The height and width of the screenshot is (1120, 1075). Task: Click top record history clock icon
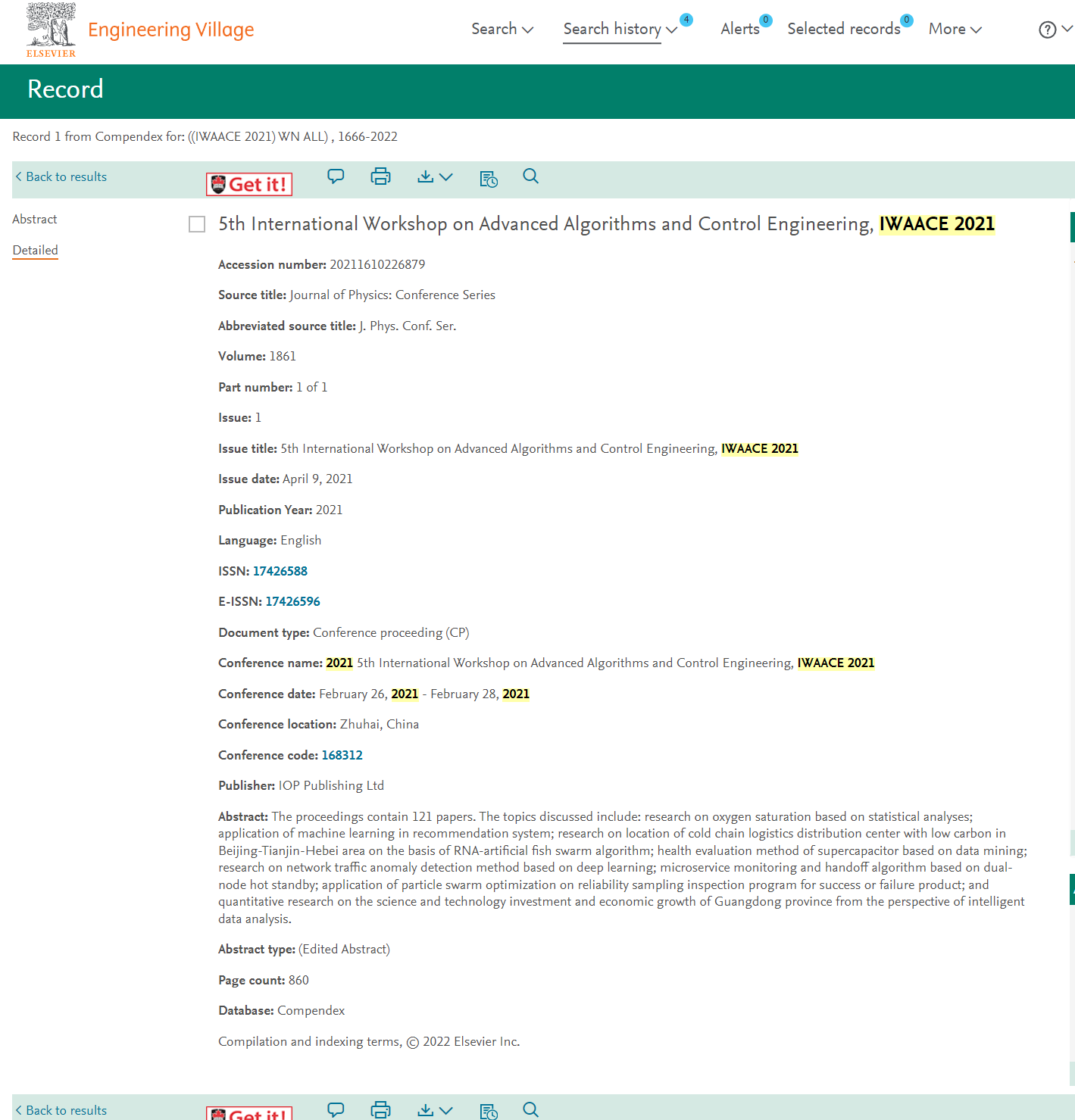pos(489,179)
